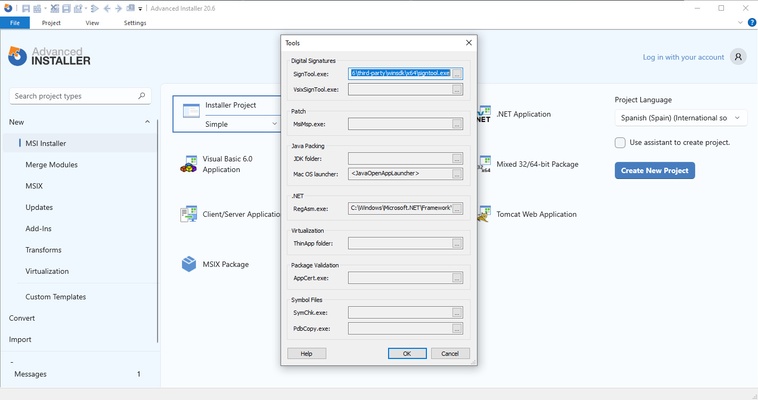Click the Create New Project button
The height and width of the screenshot is (400, 758).
(655, 170)
